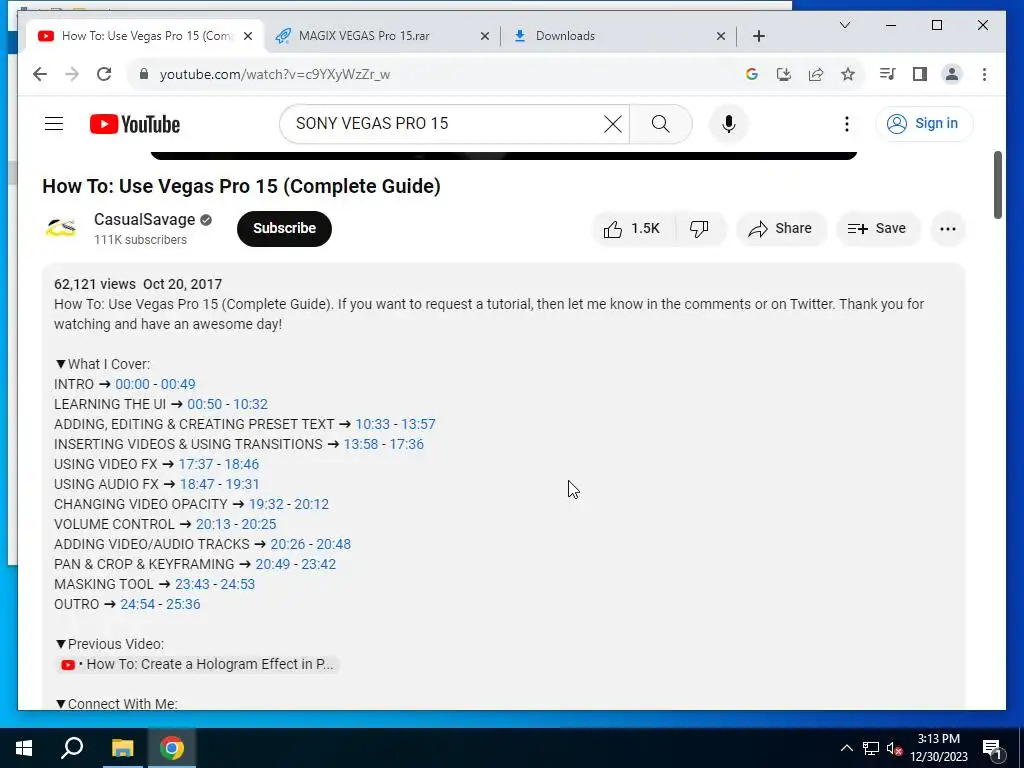Open tab search dropdown chevron
The image size is (1024, 768).
844,25
